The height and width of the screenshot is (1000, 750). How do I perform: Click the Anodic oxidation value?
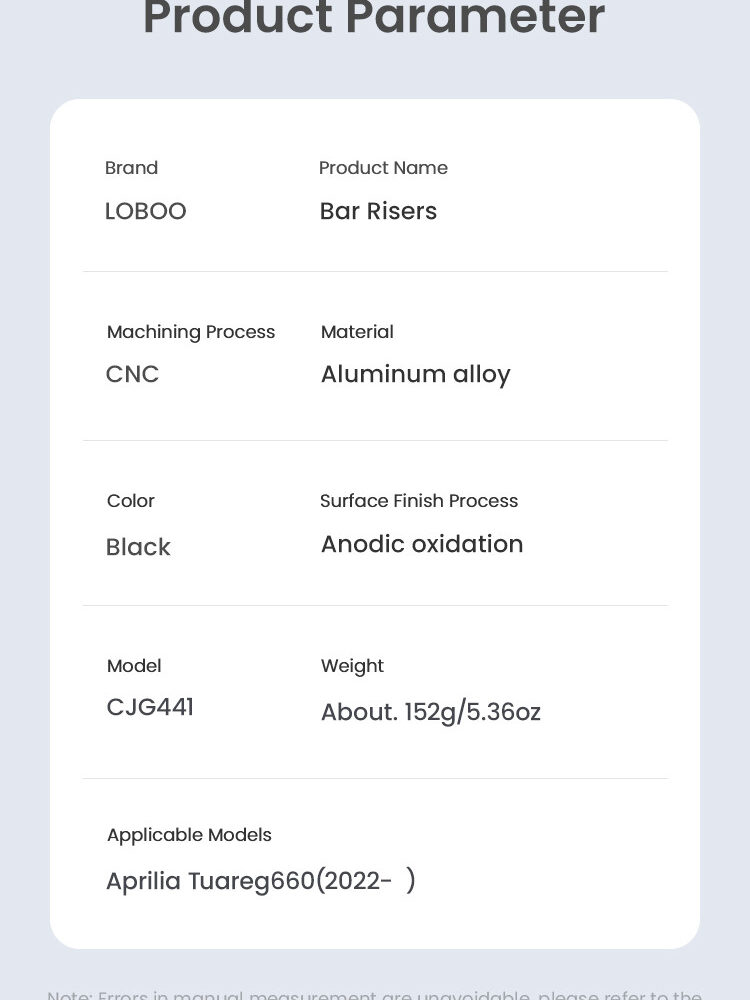point(422,544)
